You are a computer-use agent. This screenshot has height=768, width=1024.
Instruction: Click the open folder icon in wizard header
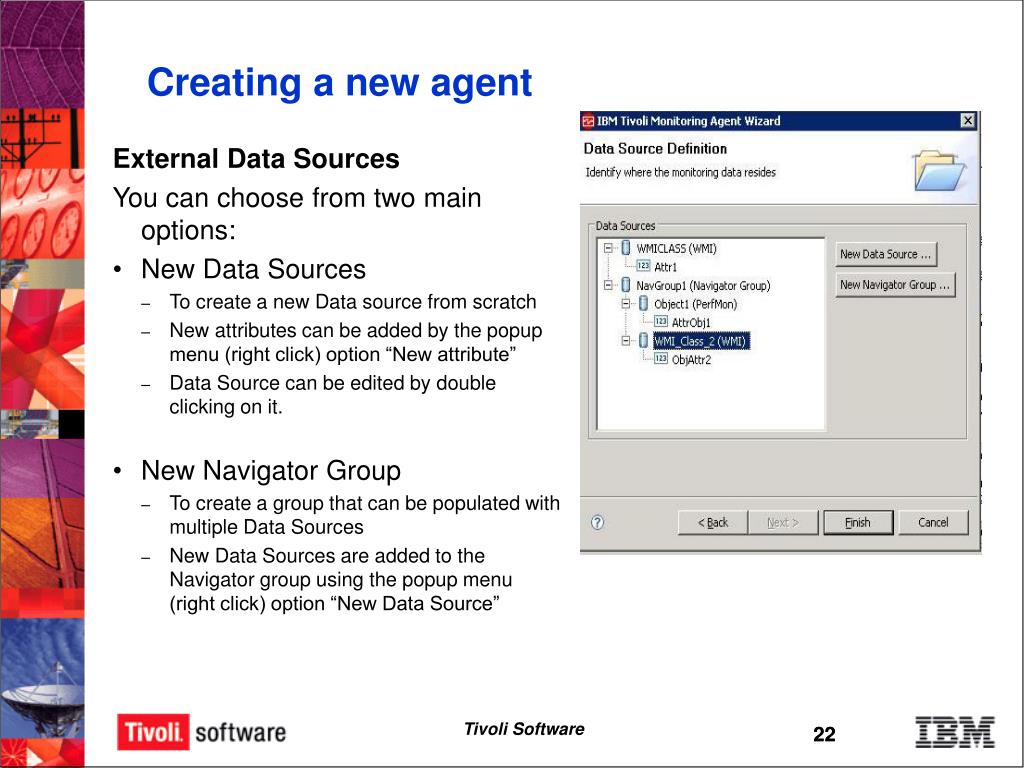point(939,171)
